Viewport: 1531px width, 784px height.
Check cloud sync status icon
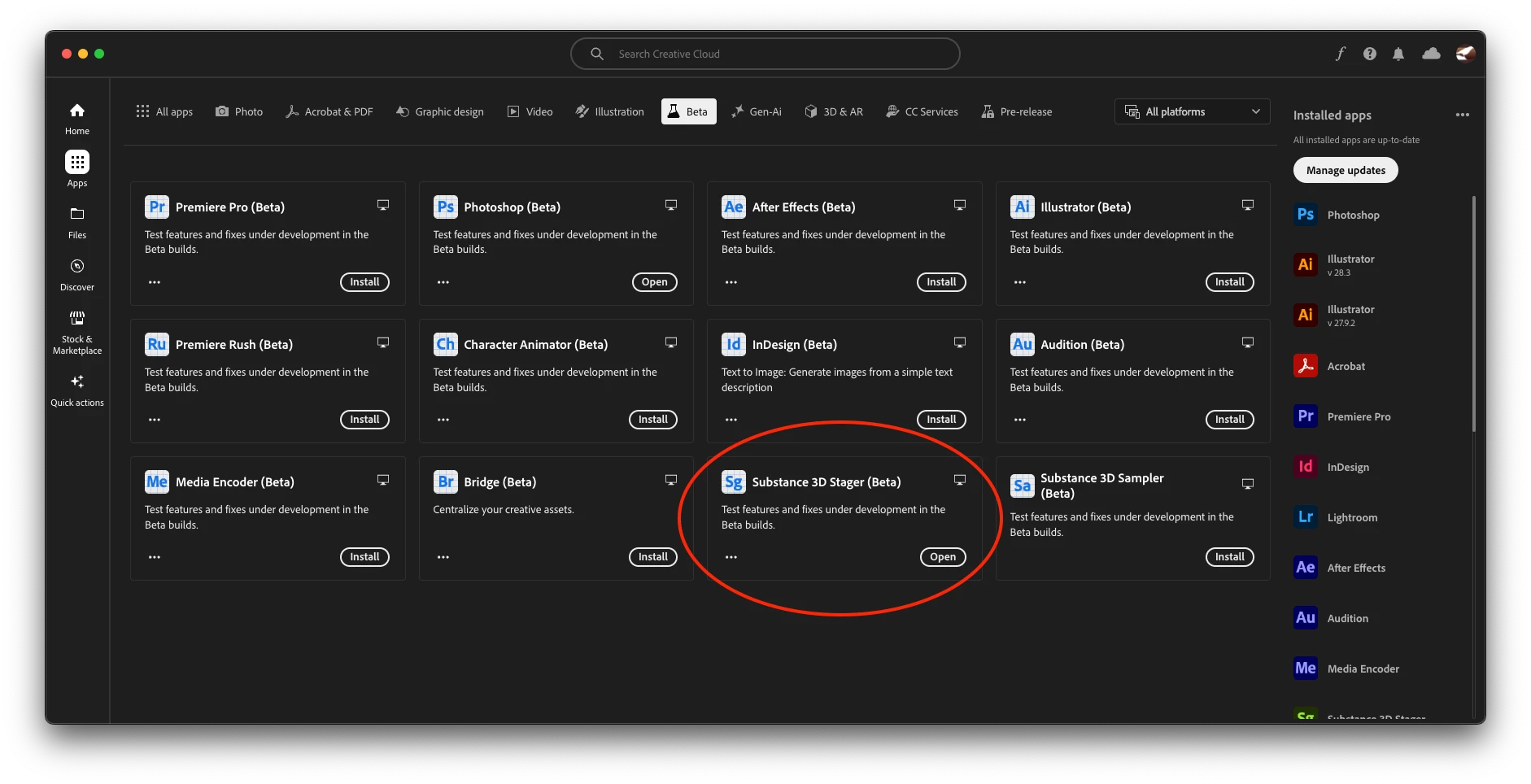[x=1431, y=54]
